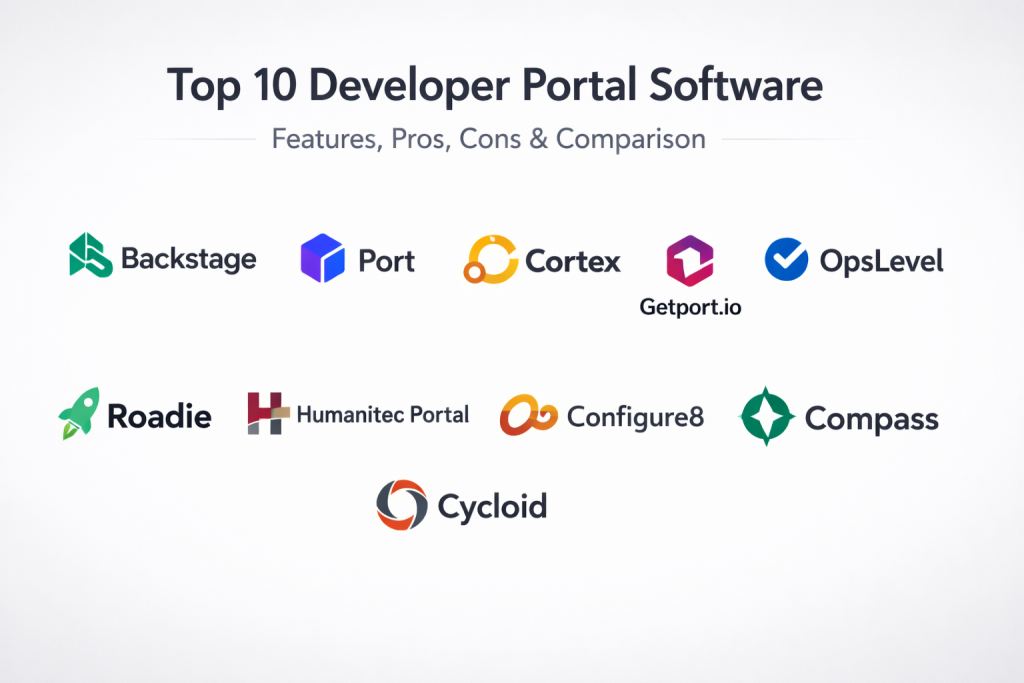Click the Backstage name text
This screenshot has height=683, width=1024.
pos(188,259)
